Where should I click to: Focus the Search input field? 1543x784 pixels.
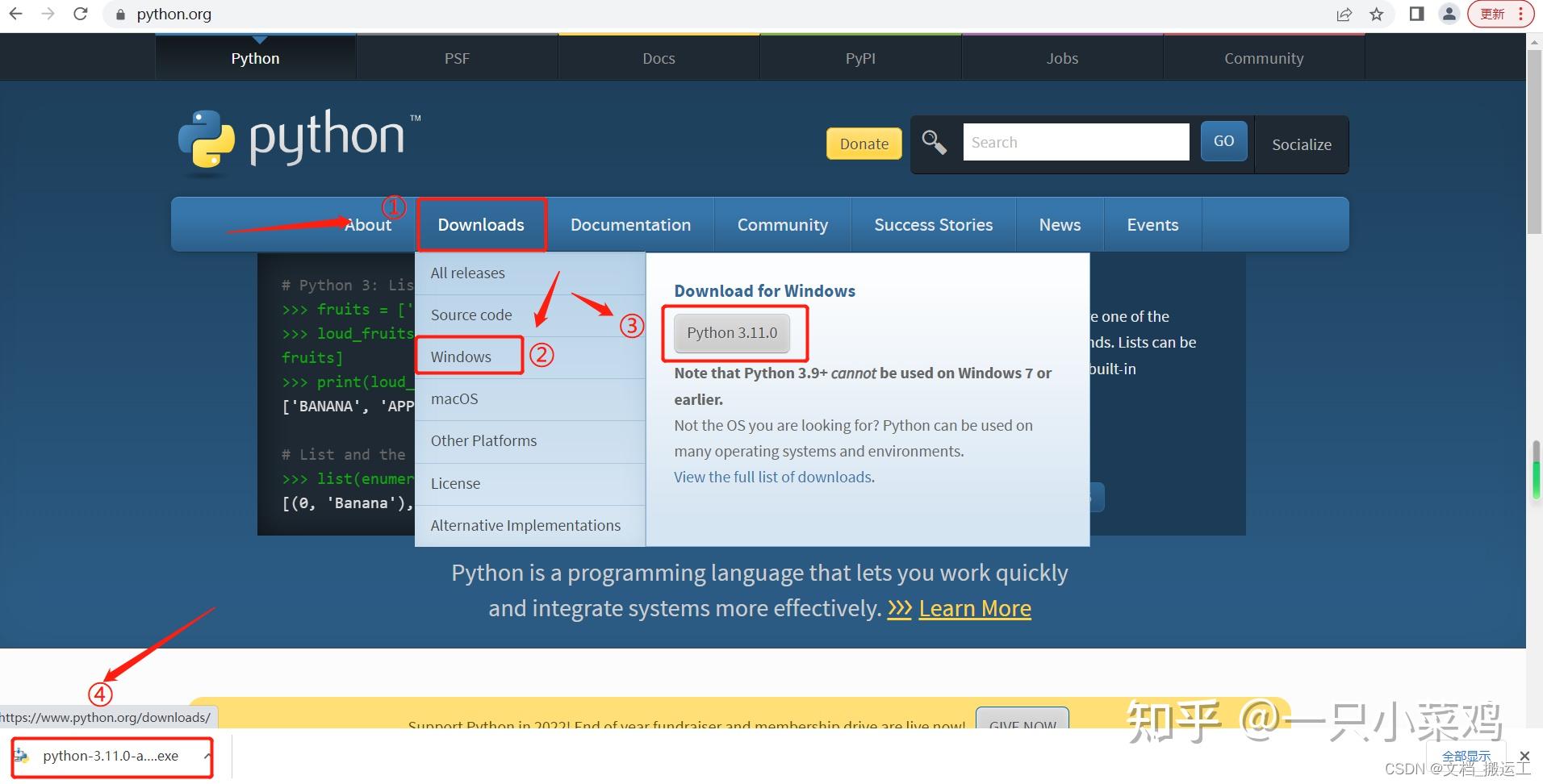(x=1076, y=142)
